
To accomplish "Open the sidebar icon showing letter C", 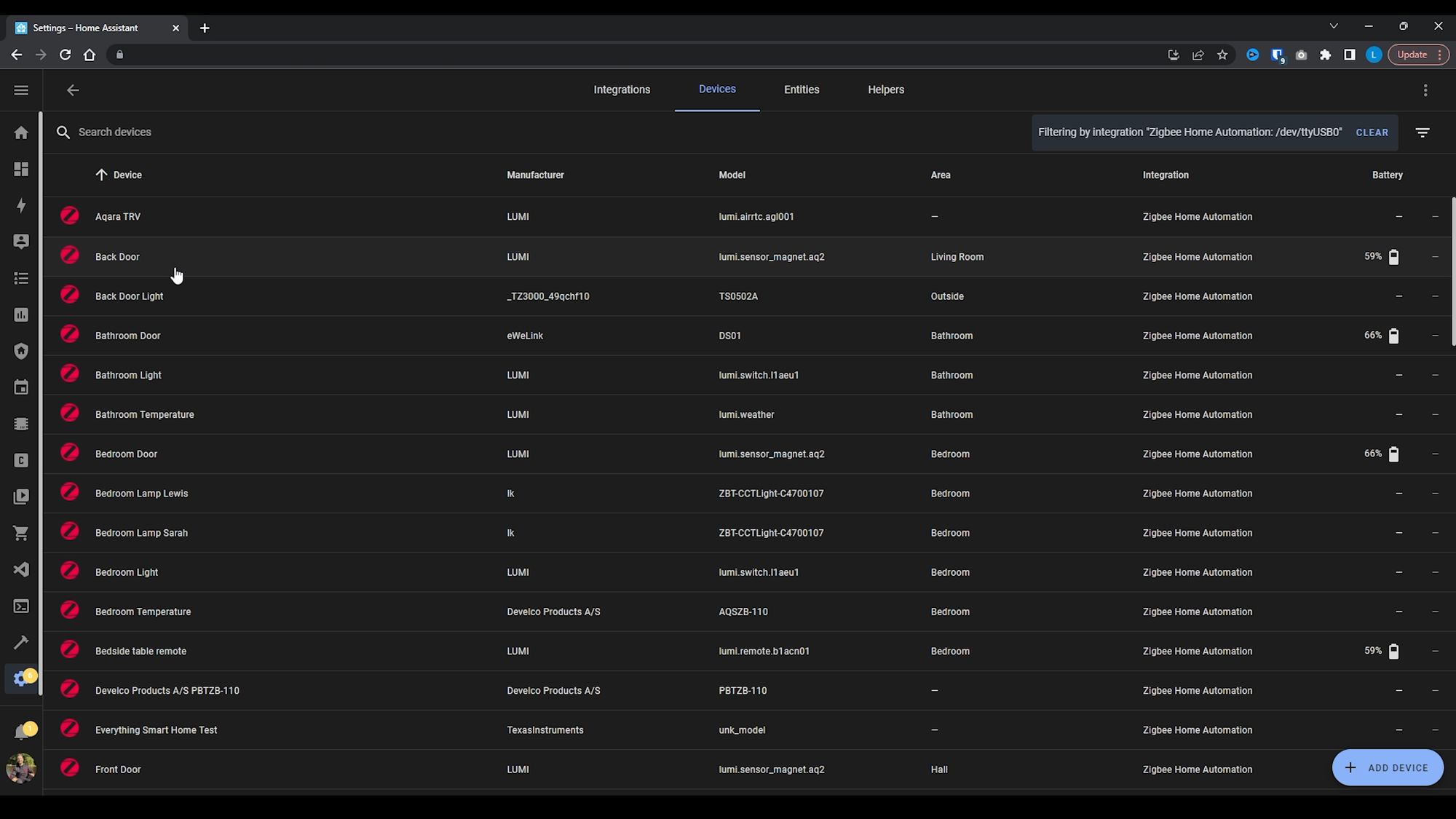I will 21,460.
